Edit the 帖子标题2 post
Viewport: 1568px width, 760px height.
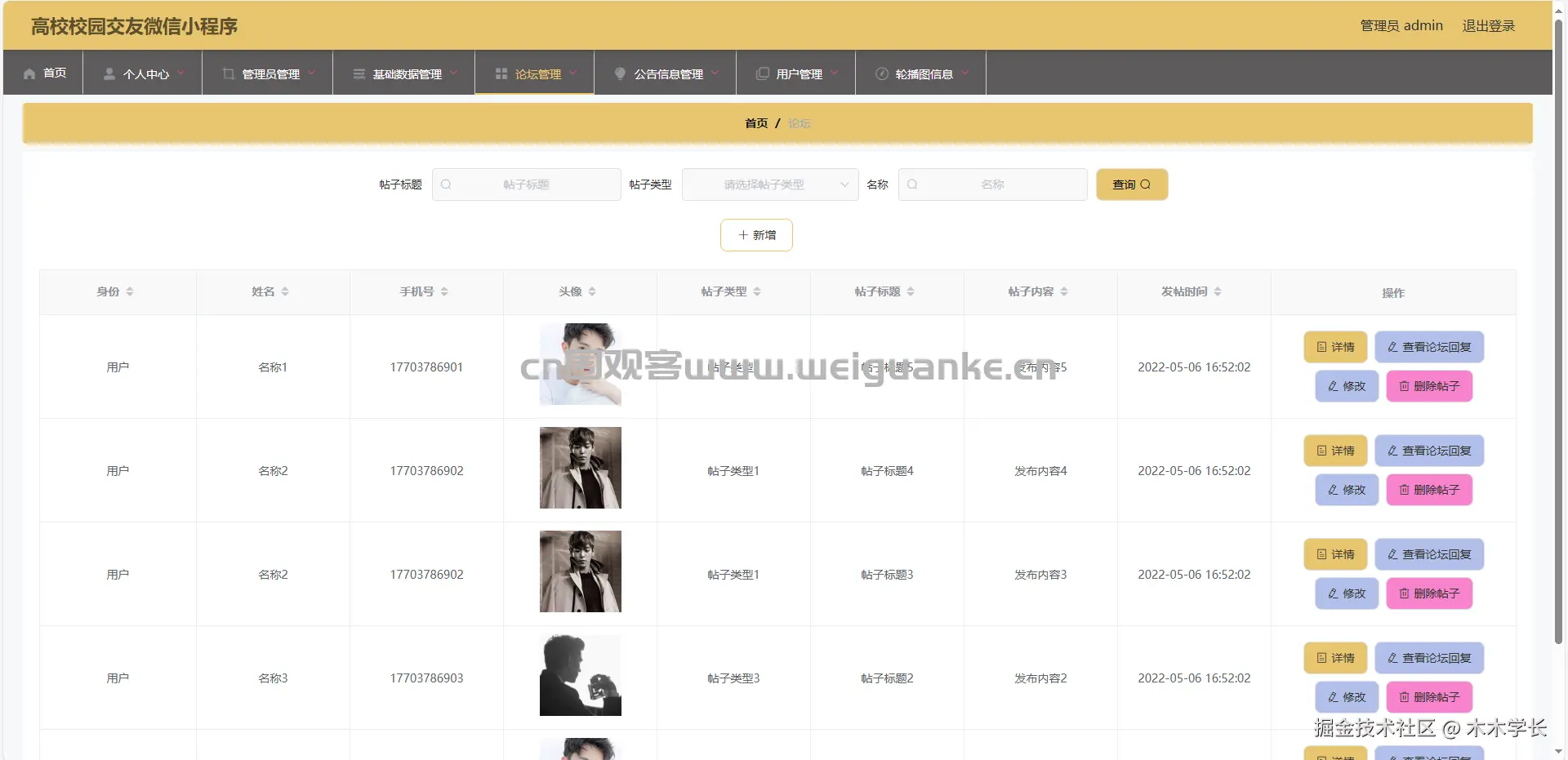click(1347, 697)
